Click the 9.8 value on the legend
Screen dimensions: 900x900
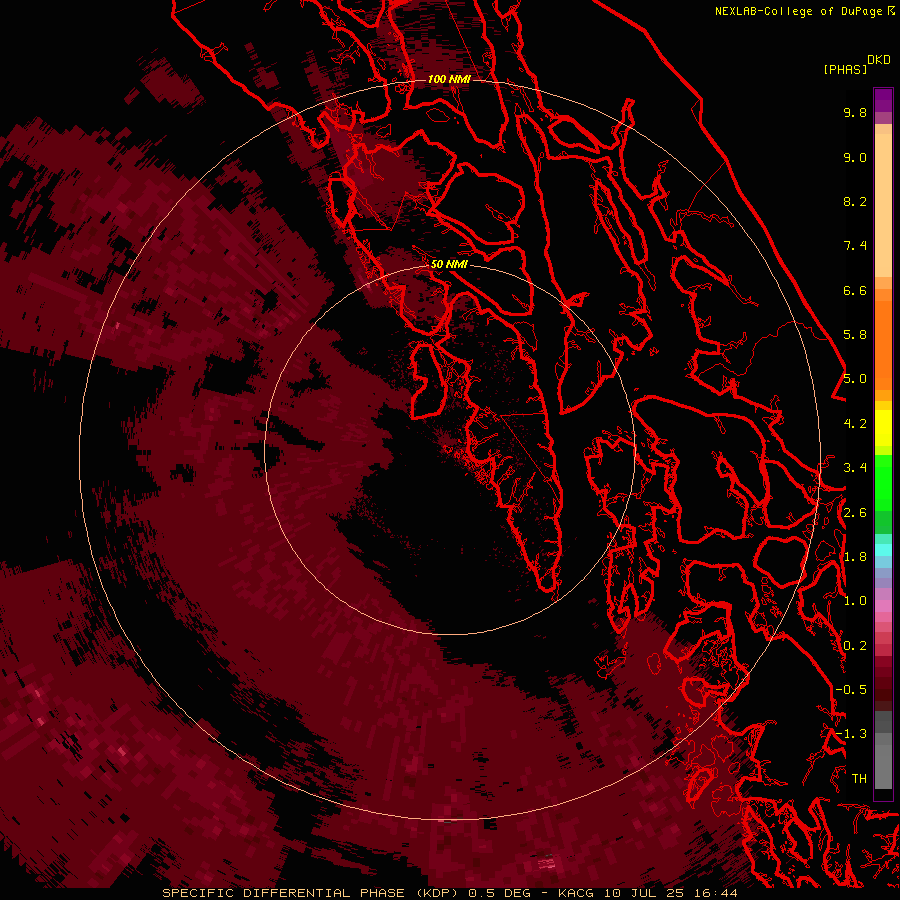(855, 112)
